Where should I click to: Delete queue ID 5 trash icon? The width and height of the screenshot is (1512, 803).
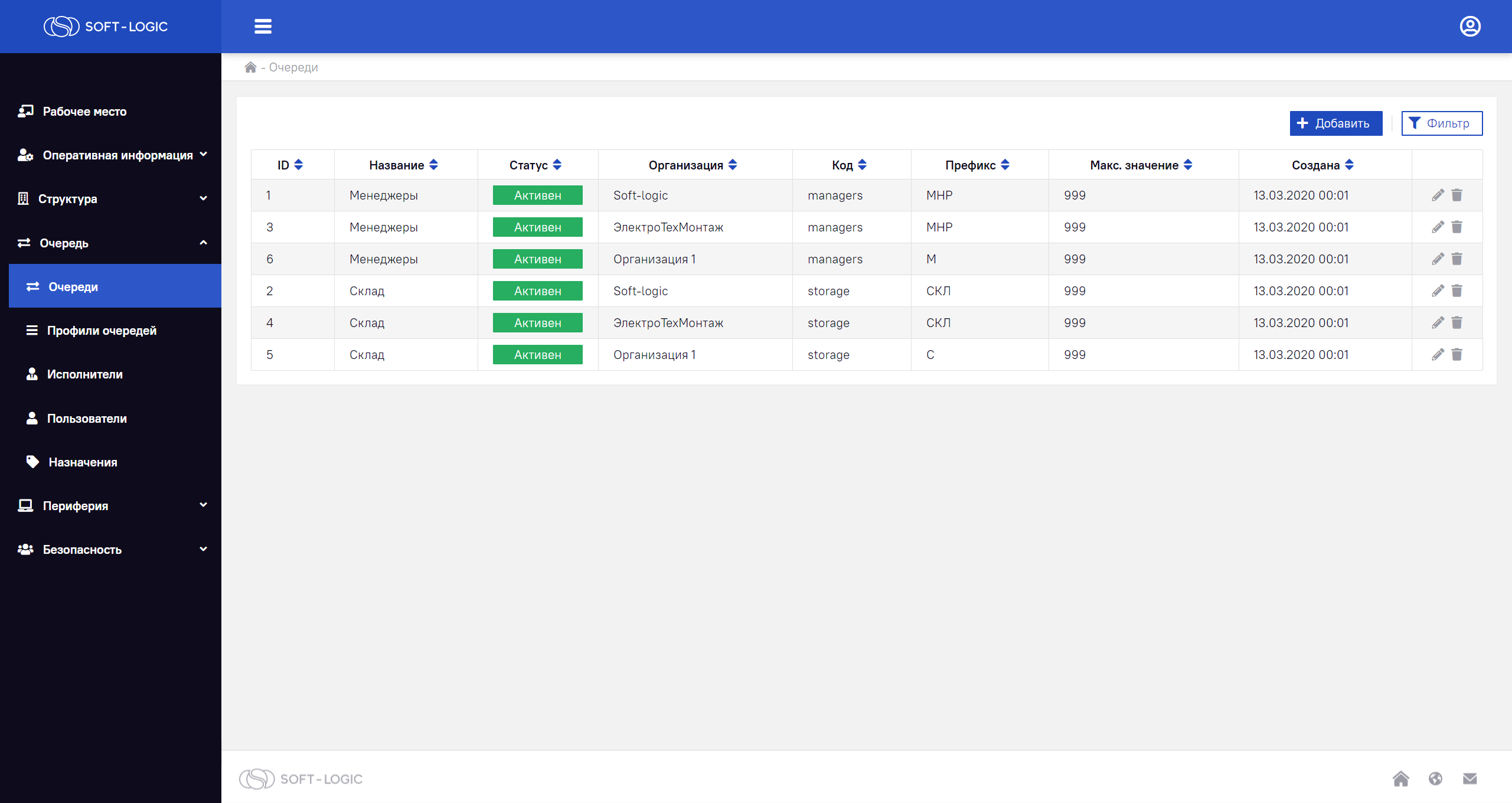1457,355
